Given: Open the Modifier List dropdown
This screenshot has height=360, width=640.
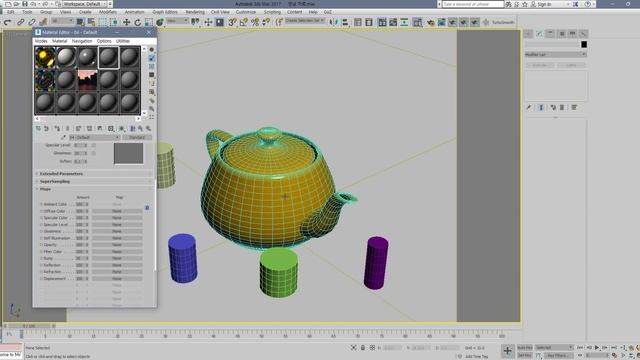Looking at the screenshot, I should pos(556,54).
